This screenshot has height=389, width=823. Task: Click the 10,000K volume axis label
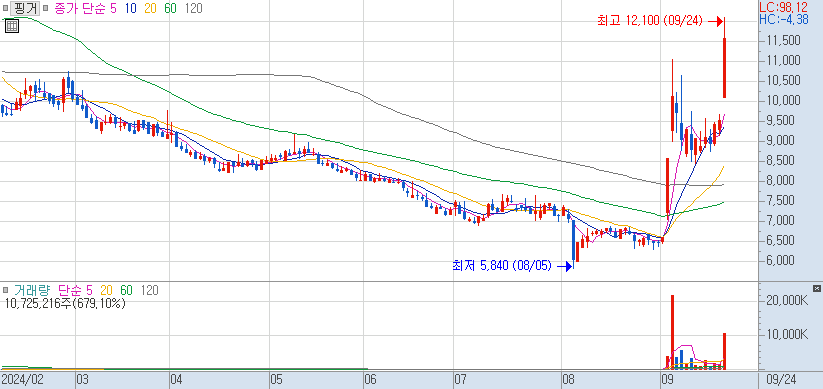pos(787,335)
